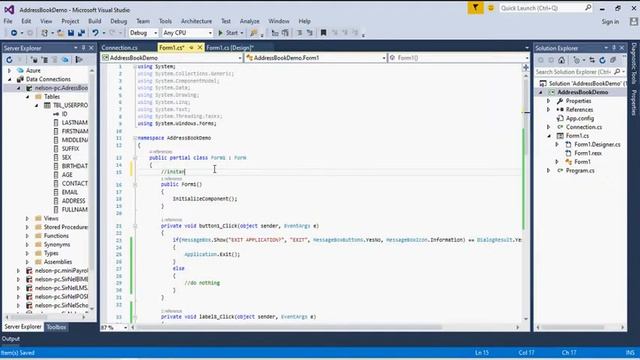Image resolution: width=640 pixels, height=360 pixels.
Task: Click the code editor vertical scrollbar
Action: pyautogui.click(x=526, y=196)
